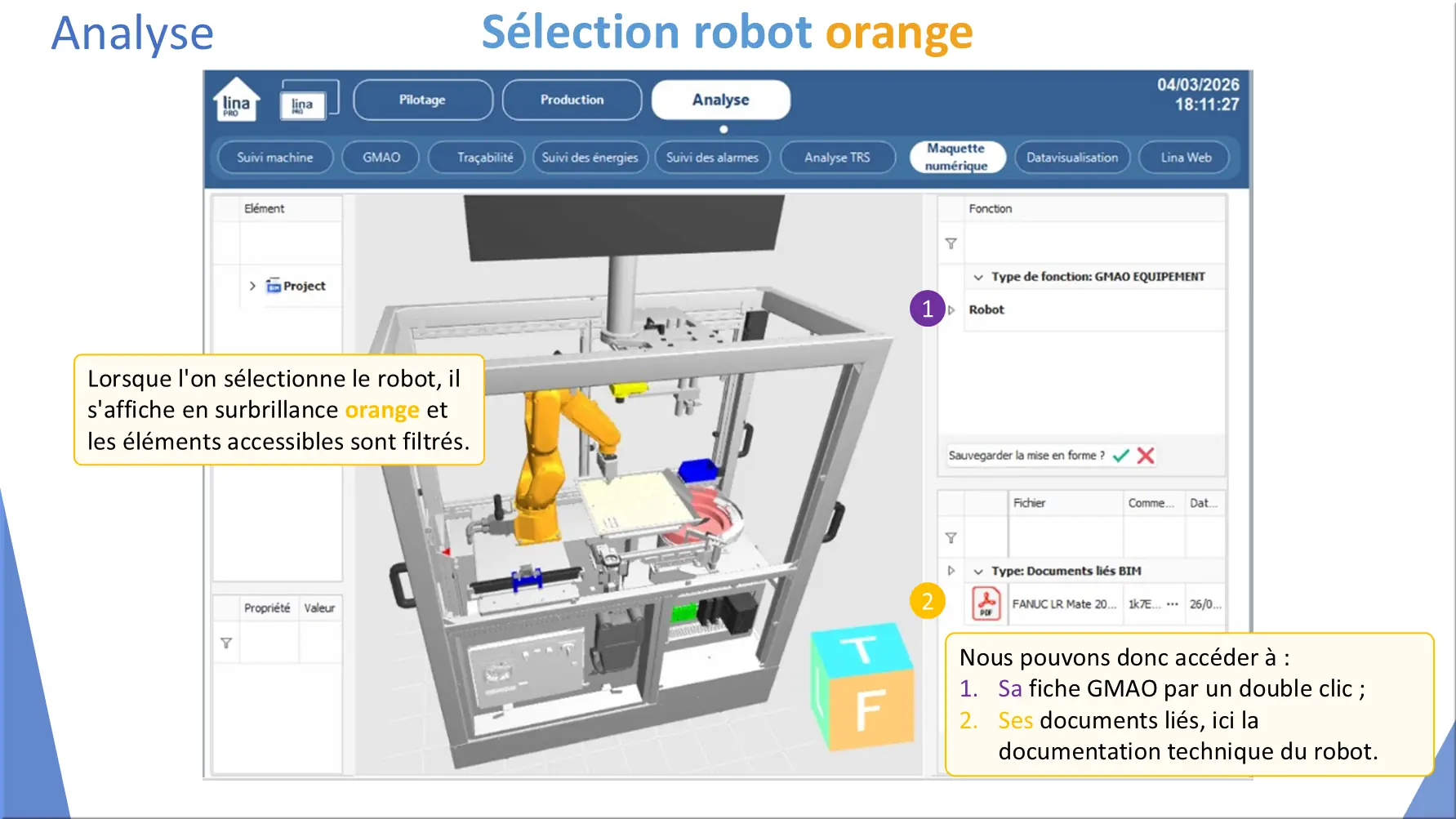Image resolution: width=1456 pixels, height=819 pixels.
Task: Click the three dots in FANUC row
Action: [1173, 604]
